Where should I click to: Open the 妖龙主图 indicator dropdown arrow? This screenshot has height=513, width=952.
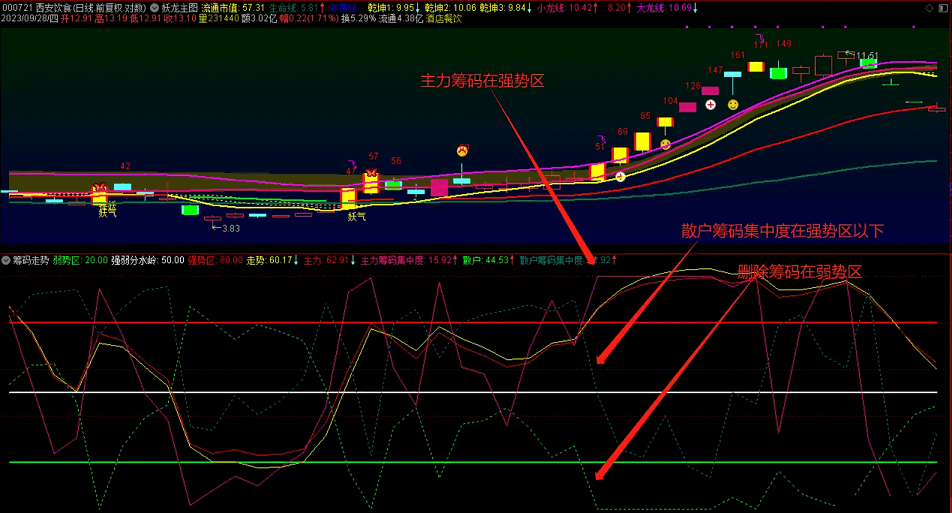(154, 8)
